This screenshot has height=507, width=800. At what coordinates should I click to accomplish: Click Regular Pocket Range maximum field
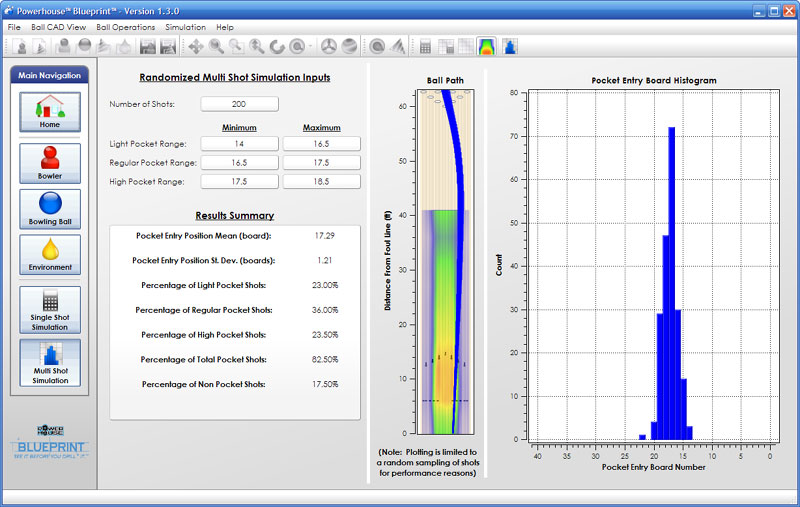(x=321, y=163)
